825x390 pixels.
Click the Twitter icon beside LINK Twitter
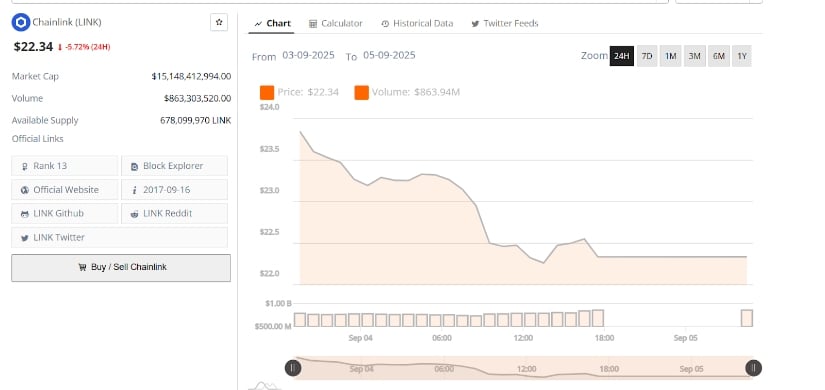[24, 238]
